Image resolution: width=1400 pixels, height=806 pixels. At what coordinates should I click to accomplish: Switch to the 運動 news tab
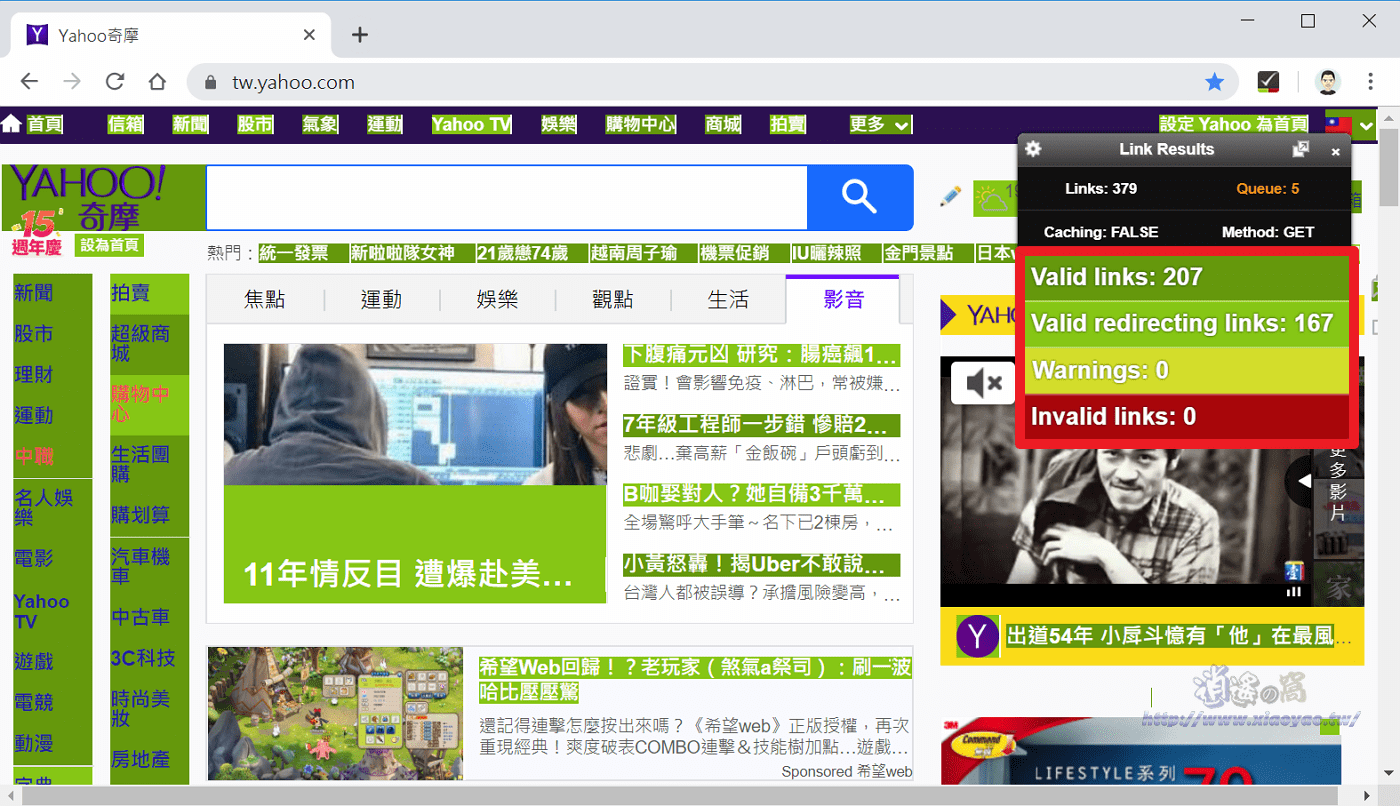pos(381,299)
